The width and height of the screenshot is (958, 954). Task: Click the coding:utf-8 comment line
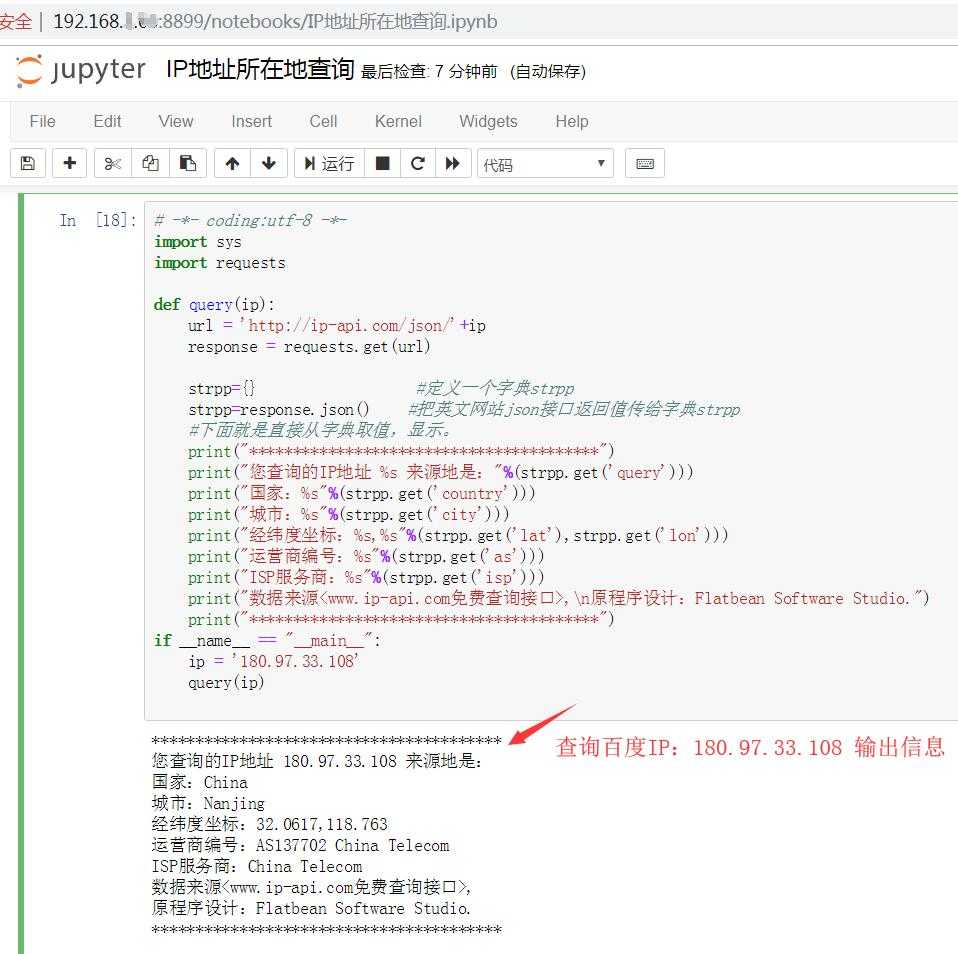point(250,220)
